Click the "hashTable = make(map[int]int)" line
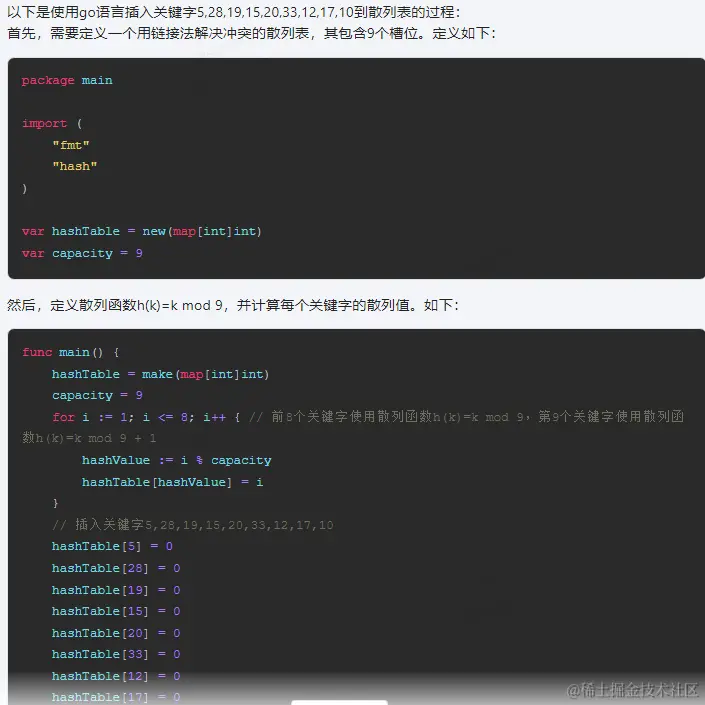This screenshot has width=705, height=705. point(161,374)
